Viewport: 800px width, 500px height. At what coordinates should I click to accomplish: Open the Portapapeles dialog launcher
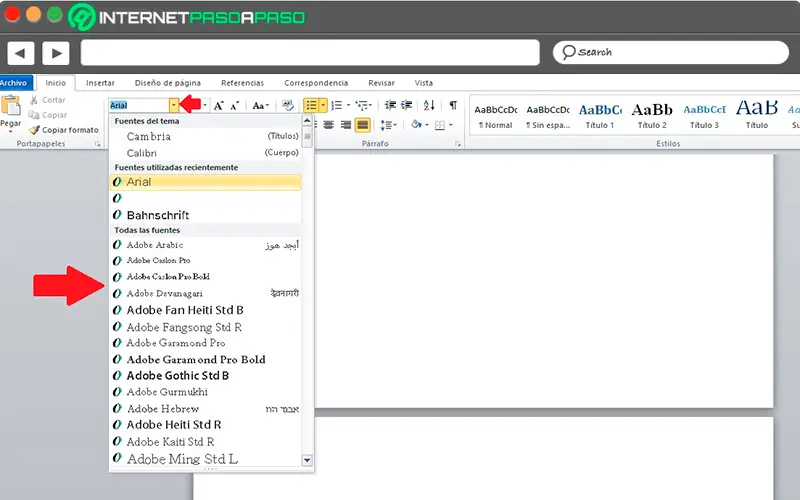click(97, 144)
